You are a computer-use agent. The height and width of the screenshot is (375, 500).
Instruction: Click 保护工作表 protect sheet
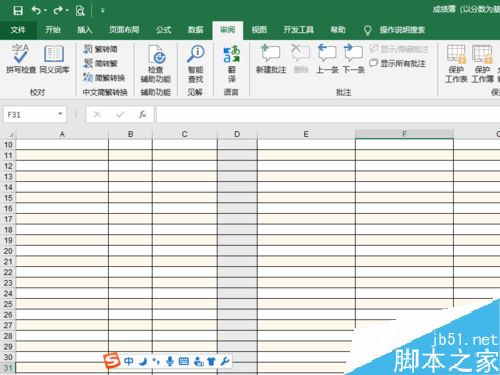(x=456, y=63)
